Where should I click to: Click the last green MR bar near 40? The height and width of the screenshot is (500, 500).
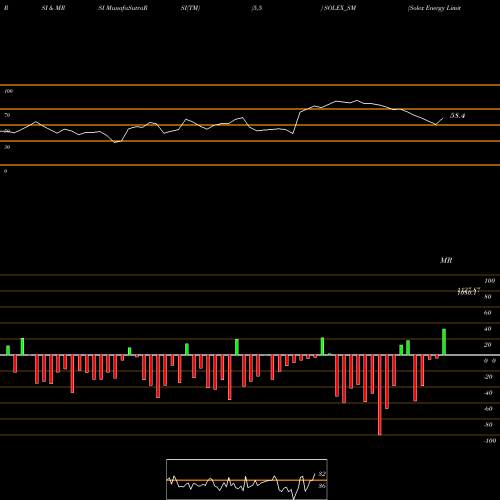pyautogui.click(x=444, y=342)
